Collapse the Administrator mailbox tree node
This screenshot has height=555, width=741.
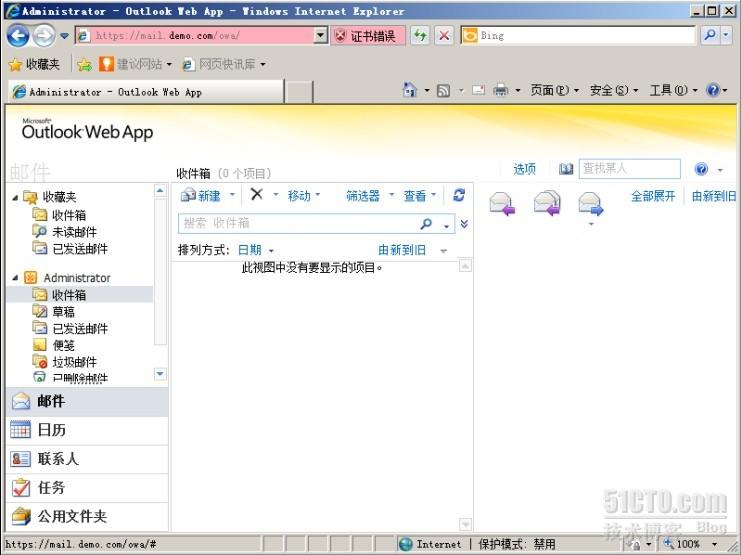coord(16,278)
